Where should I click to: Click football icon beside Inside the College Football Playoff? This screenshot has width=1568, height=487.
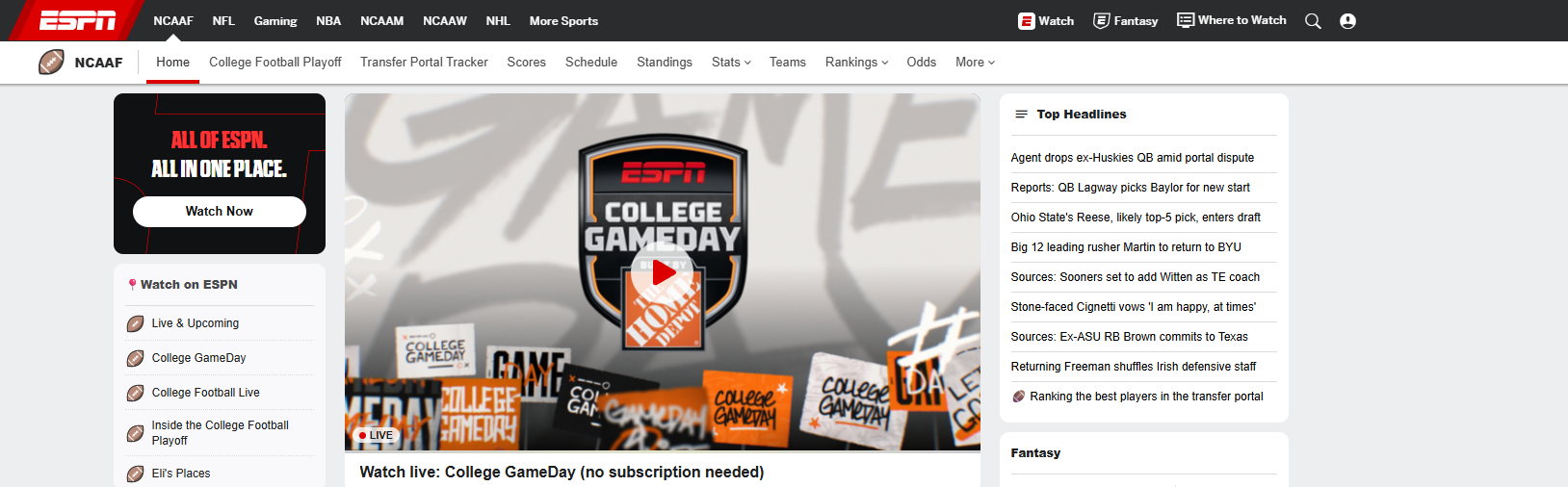[136, 433]
